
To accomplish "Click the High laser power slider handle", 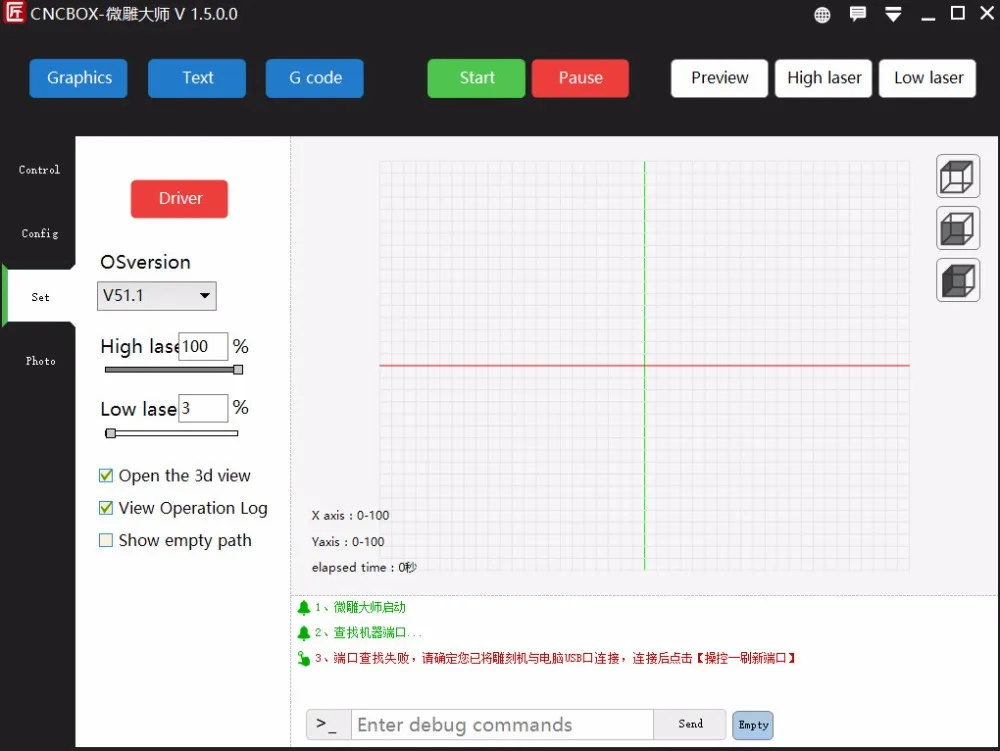I will (238, 370).
